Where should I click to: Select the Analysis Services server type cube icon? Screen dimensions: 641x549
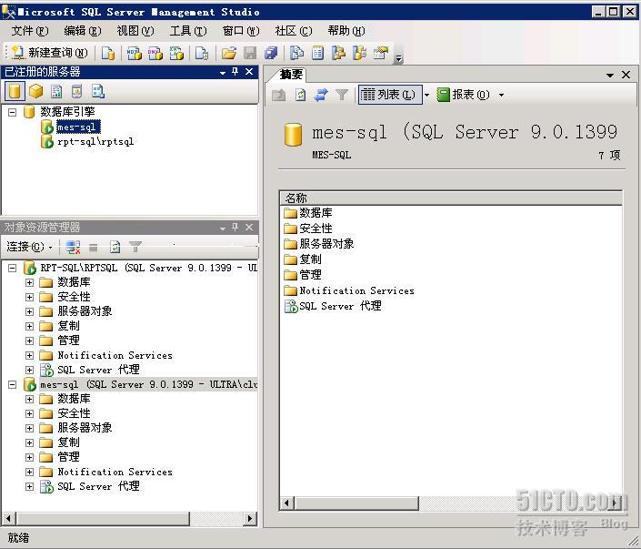(36, 91)
